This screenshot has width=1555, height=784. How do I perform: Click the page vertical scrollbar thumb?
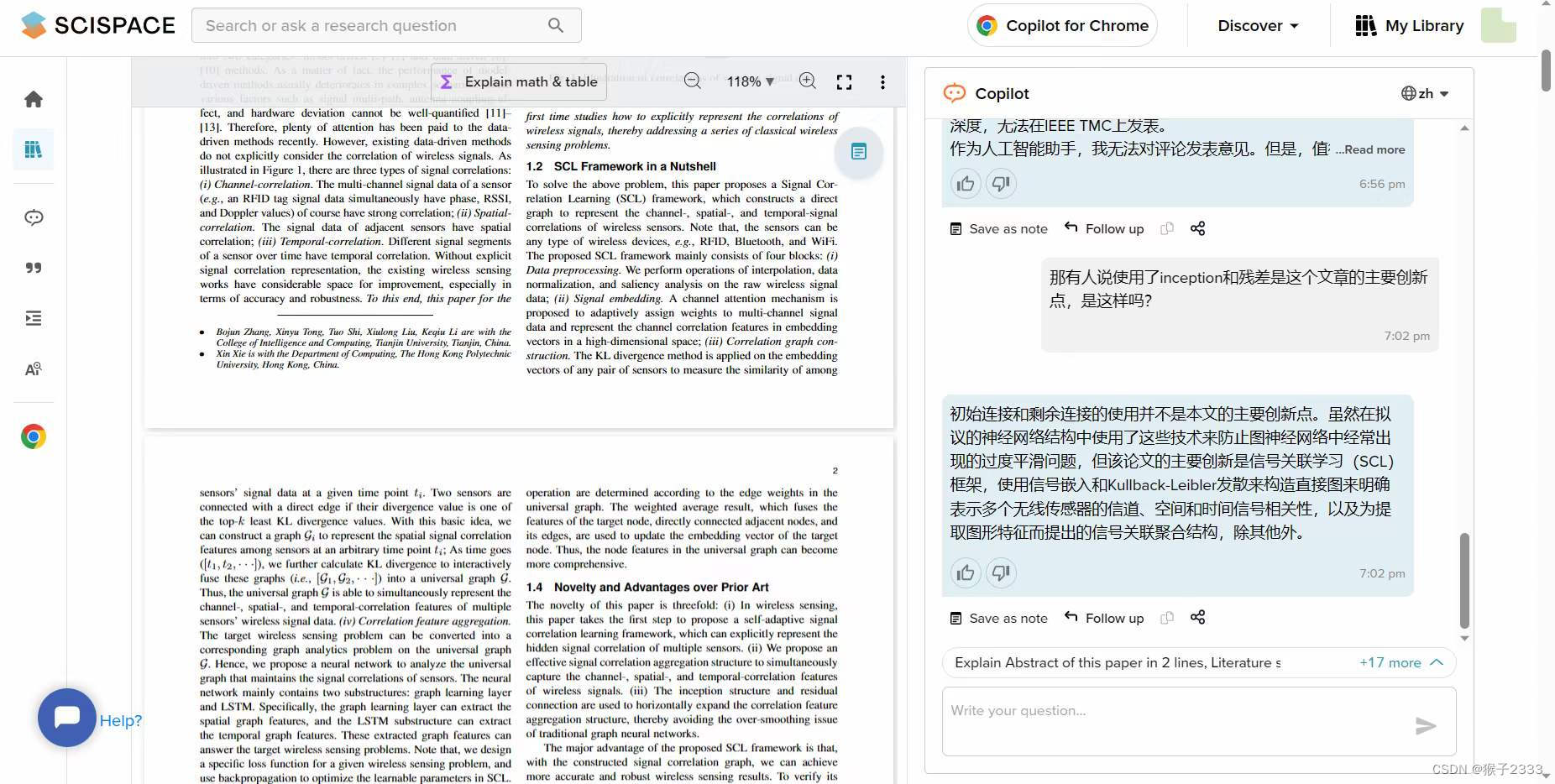coord(1546,71)
